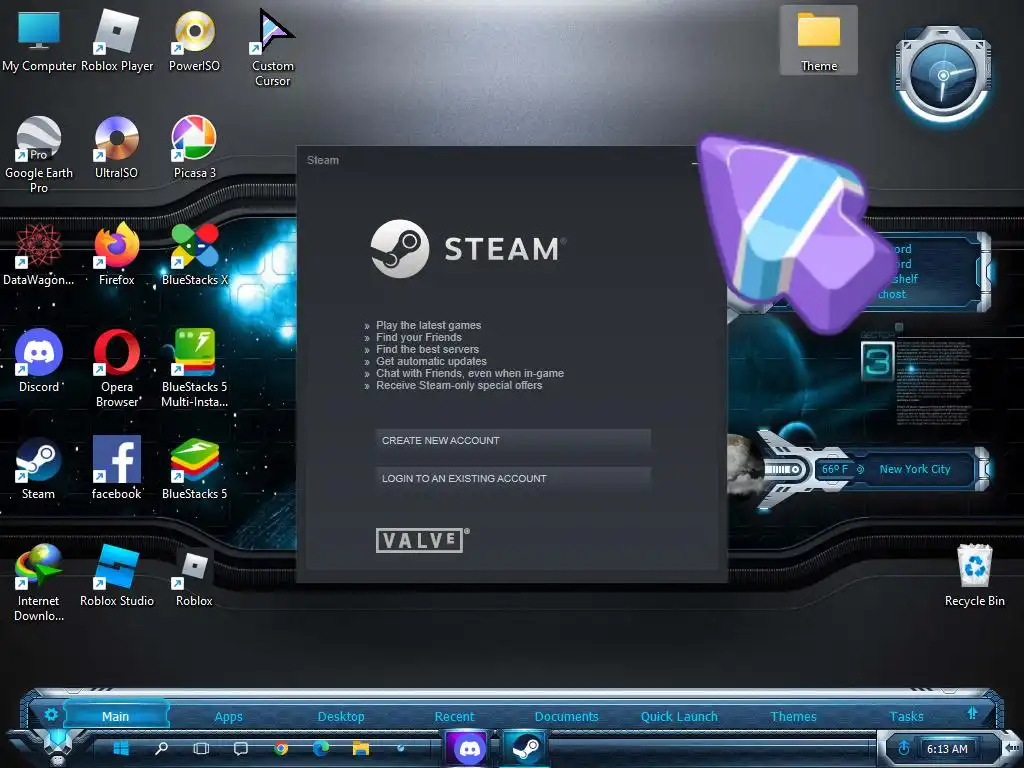
Task: Click the sector 3 number tile widget
Action: (x=877, y=361)
